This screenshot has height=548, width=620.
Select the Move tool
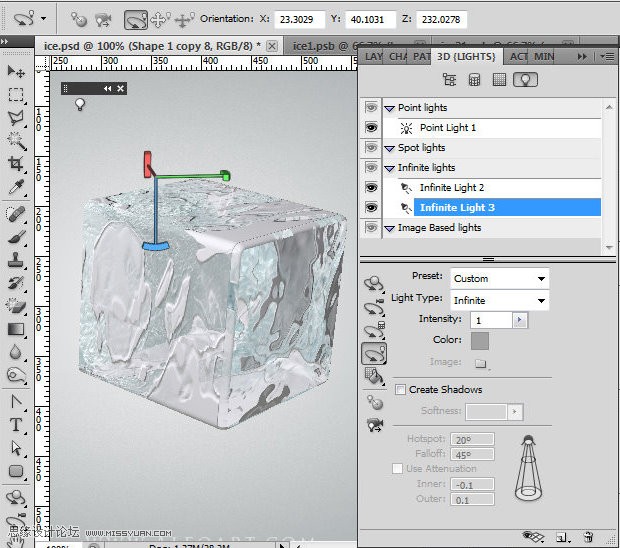coord(16,72)
